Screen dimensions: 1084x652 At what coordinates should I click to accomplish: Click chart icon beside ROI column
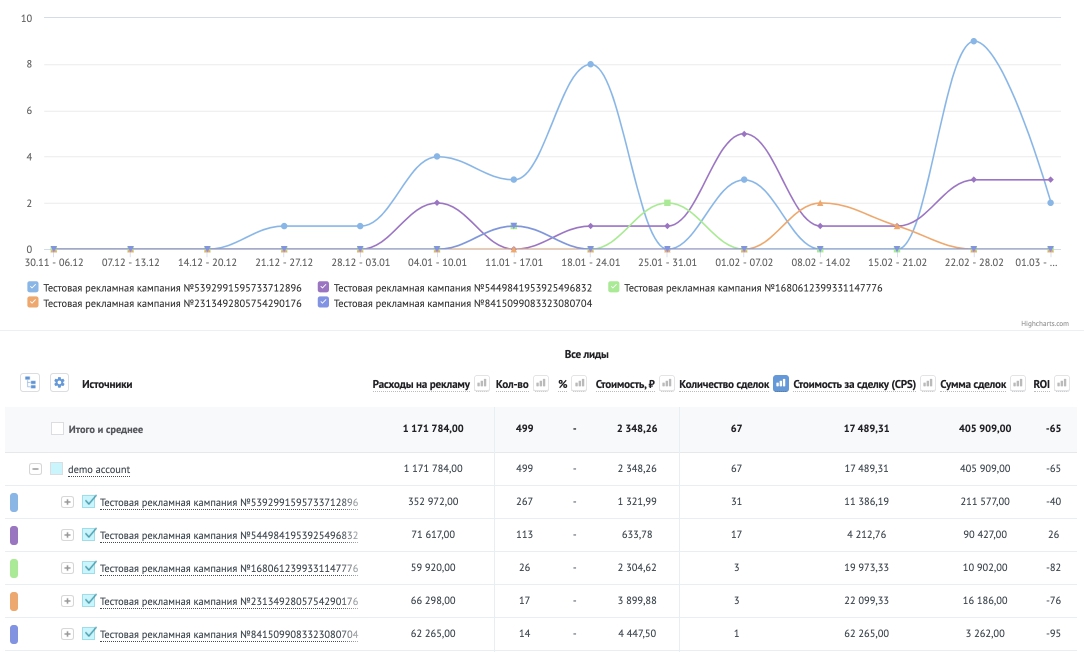tap(1062, 383)
